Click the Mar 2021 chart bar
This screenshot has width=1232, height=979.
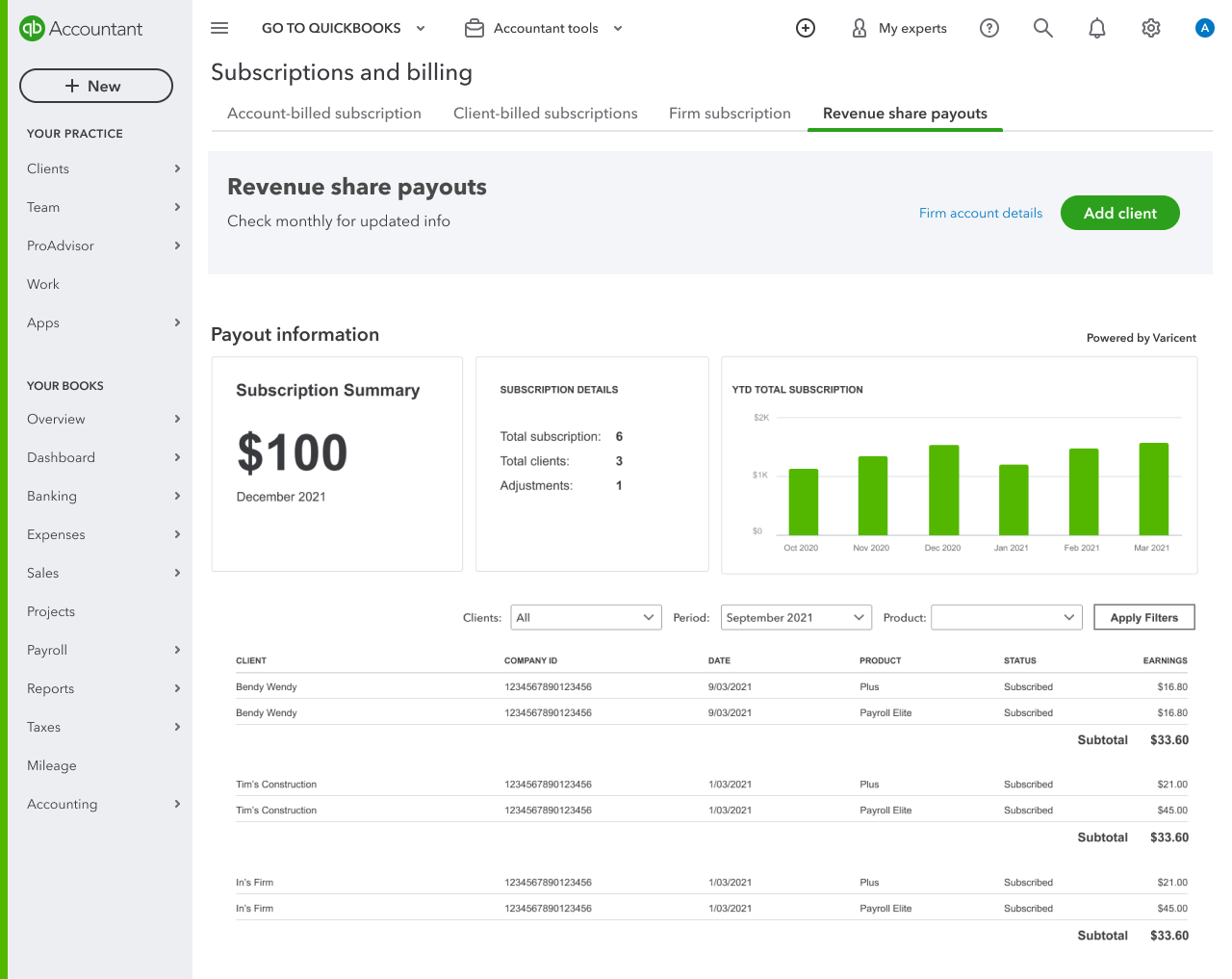tap(1154, 489)
